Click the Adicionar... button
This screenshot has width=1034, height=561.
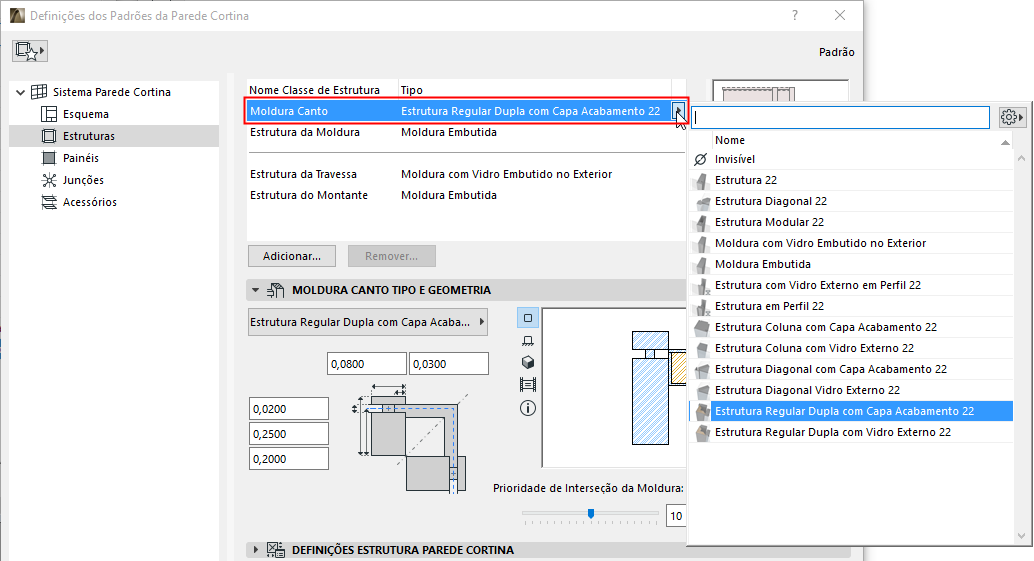tap(291, 256)
